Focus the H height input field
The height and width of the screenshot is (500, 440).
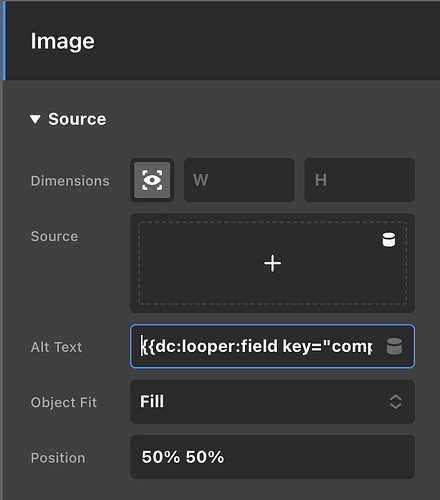[360, 180]
